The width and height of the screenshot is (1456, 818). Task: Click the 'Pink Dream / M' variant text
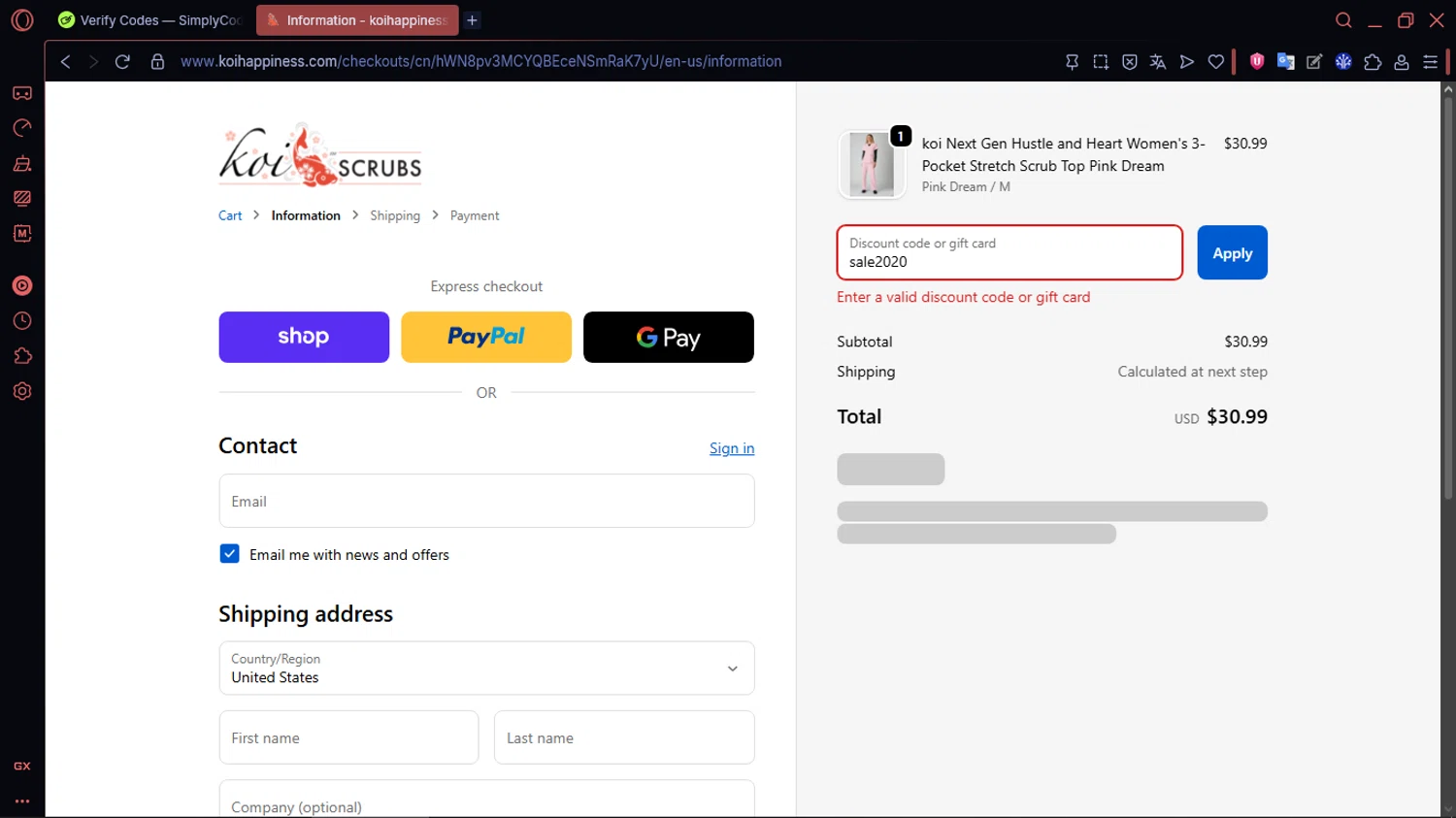tap(966, 187)
